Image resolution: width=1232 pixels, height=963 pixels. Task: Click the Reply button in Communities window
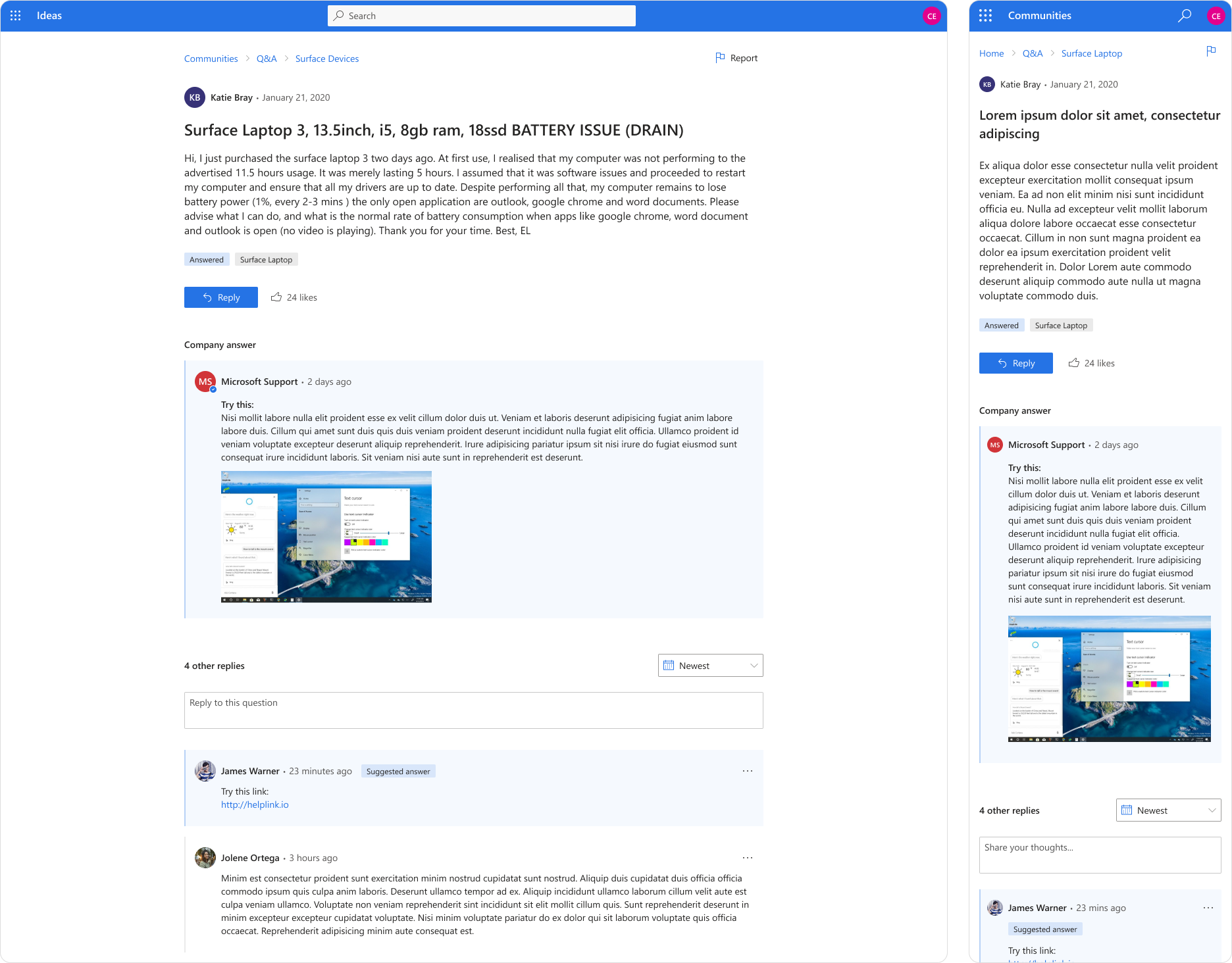pyautogui.click(x=1016, y=363)
